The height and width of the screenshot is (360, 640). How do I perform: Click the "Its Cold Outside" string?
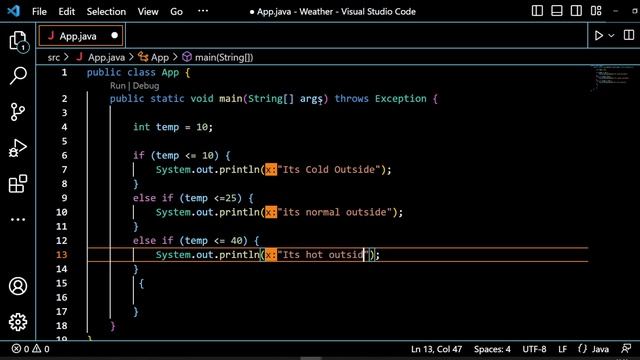(x=329, y=169)
